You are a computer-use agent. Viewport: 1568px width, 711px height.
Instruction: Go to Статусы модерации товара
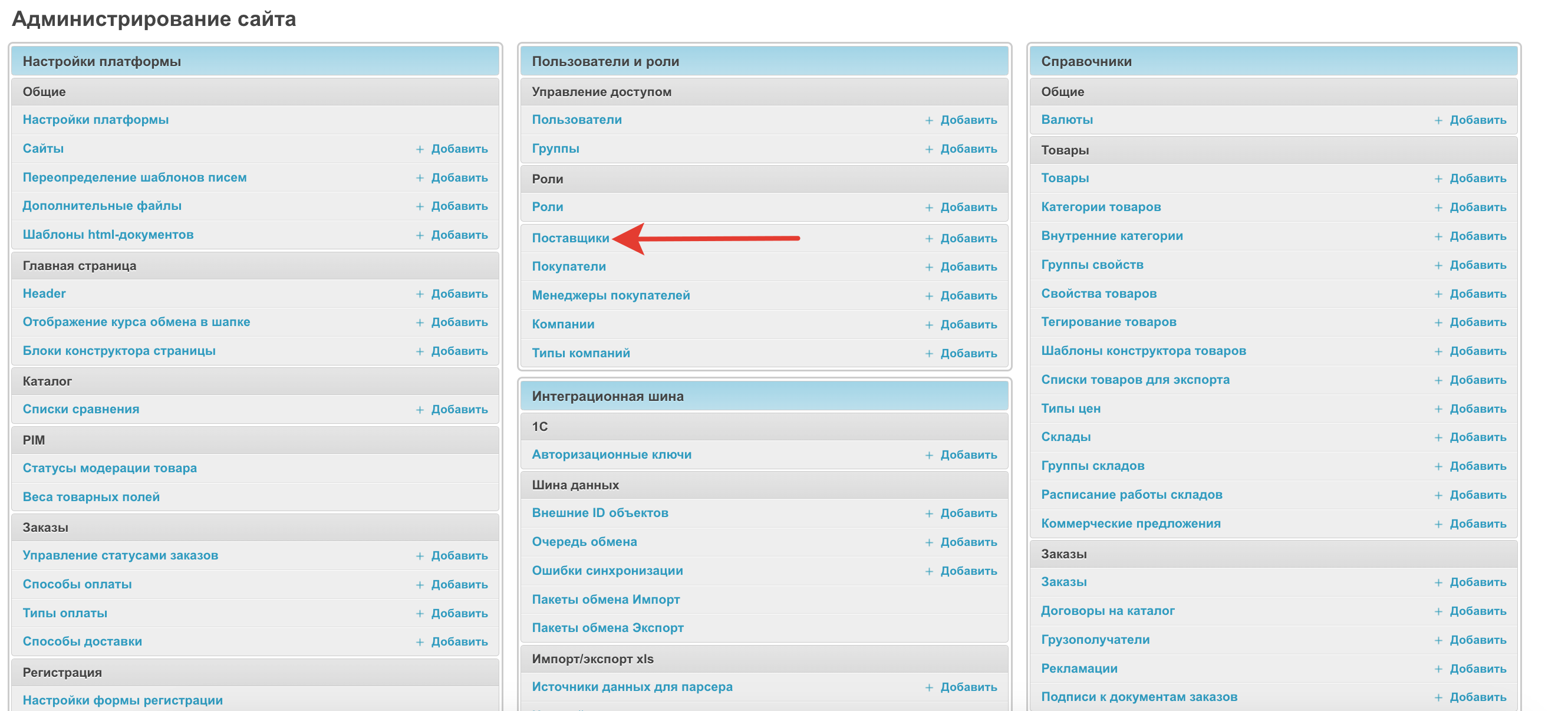[110, 468]
